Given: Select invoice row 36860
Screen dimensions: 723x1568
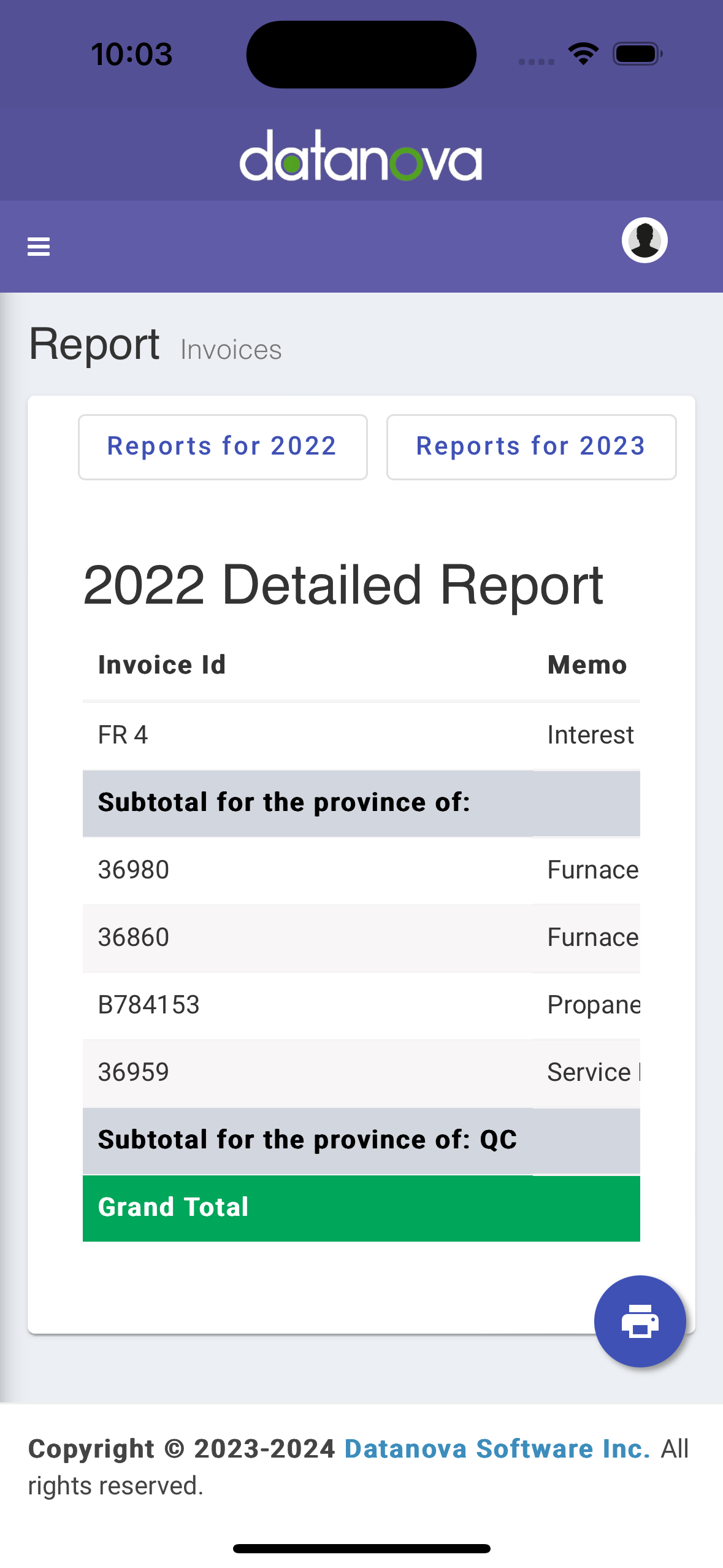Looking at the screenshot, I should point(361,937).
